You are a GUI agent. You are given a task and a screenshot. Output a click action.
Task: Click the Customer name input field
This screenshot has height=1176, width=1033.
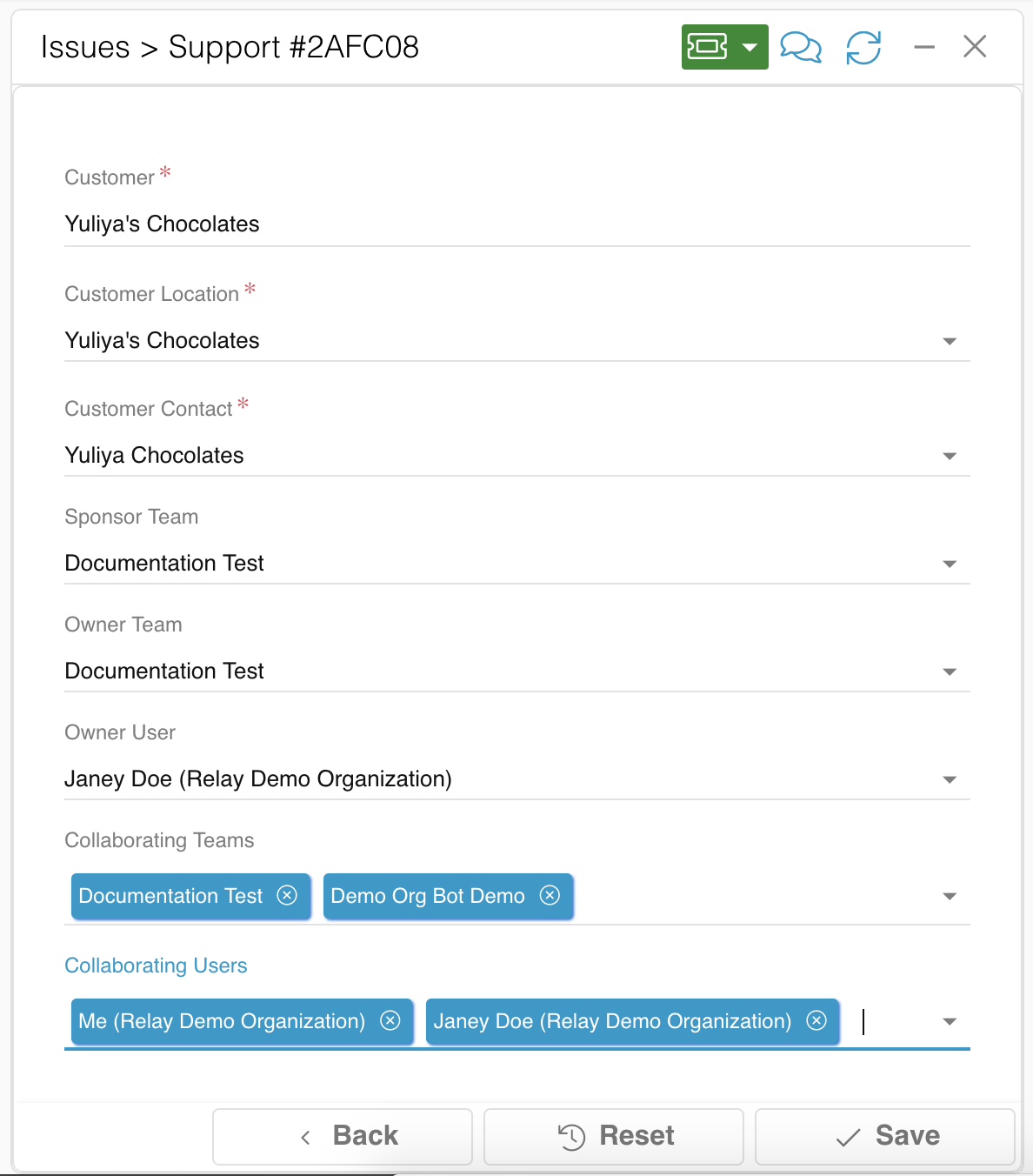(516, 224)
